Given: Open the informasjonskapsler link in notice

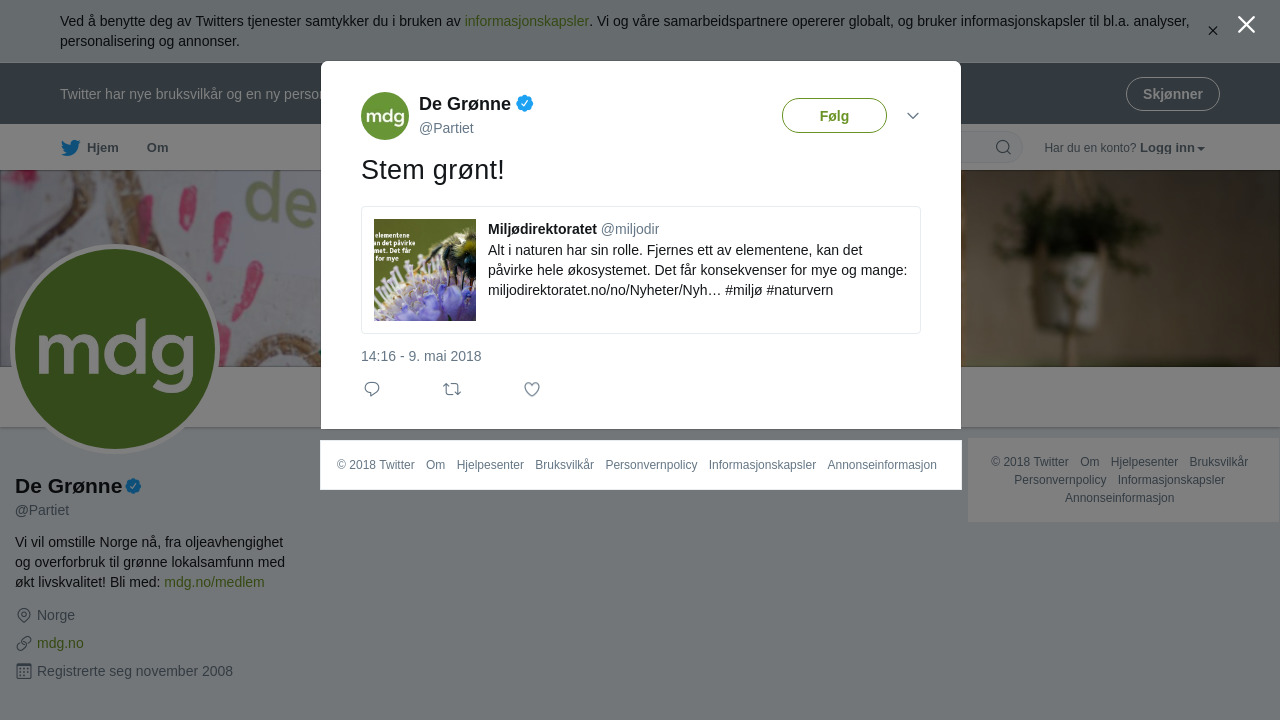Looking at the screenshot, I should pos(527,21).
